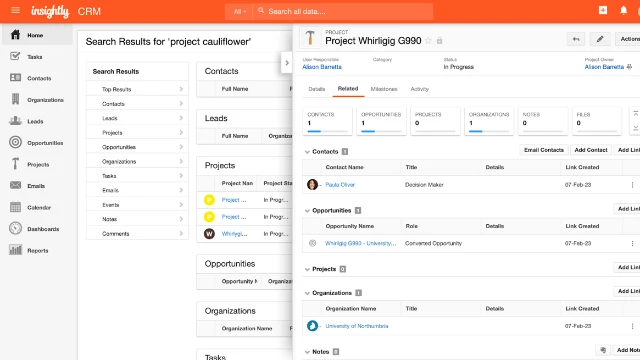Screen dimensions: 640x360
Task: Open the All search filter dropdown
Action: tap(240, 11)
